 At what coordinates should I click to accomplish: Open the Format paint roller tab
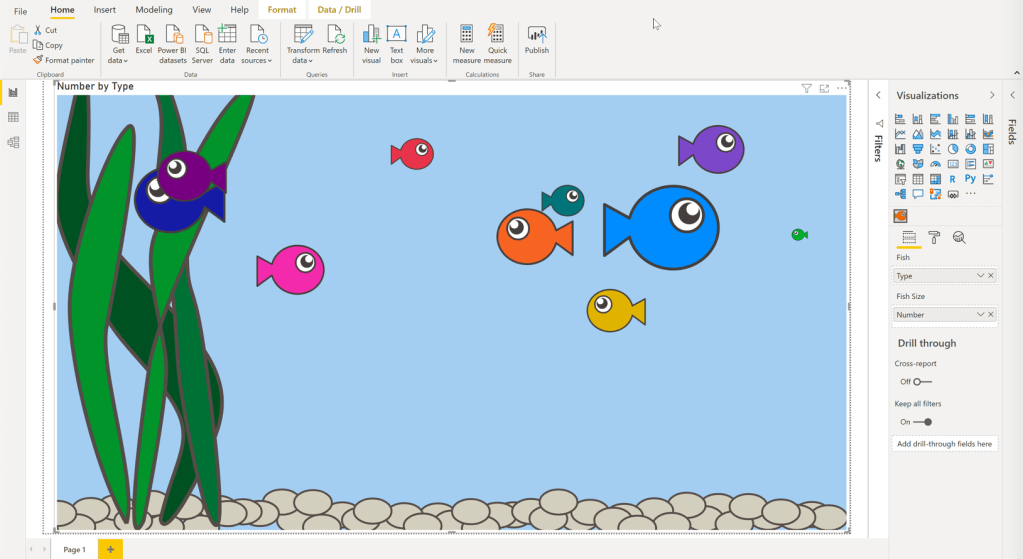pos(934,237)
